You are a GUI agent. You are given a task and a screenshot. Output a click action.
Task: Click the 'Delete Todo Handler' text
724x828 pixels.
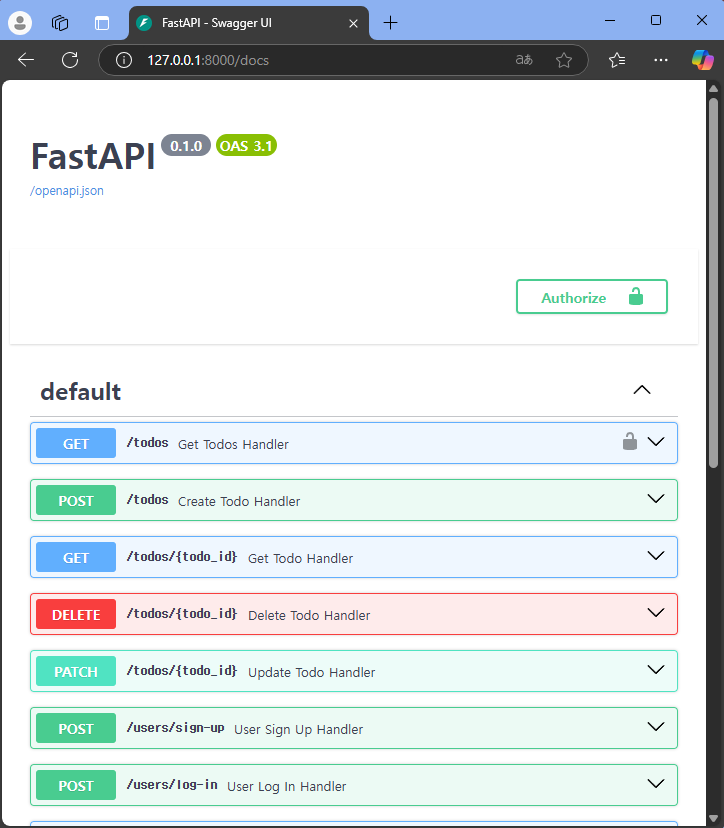(309, 616)
